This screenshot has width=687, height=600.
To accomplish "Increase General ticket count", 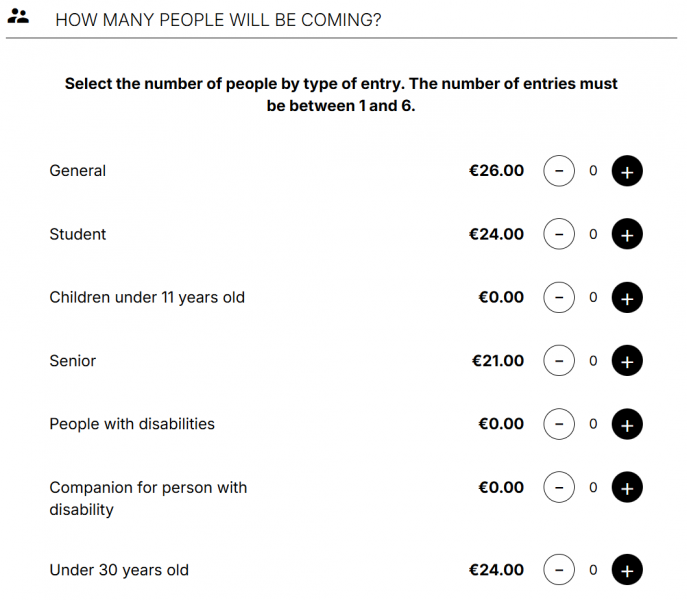I will pos(626,171).
